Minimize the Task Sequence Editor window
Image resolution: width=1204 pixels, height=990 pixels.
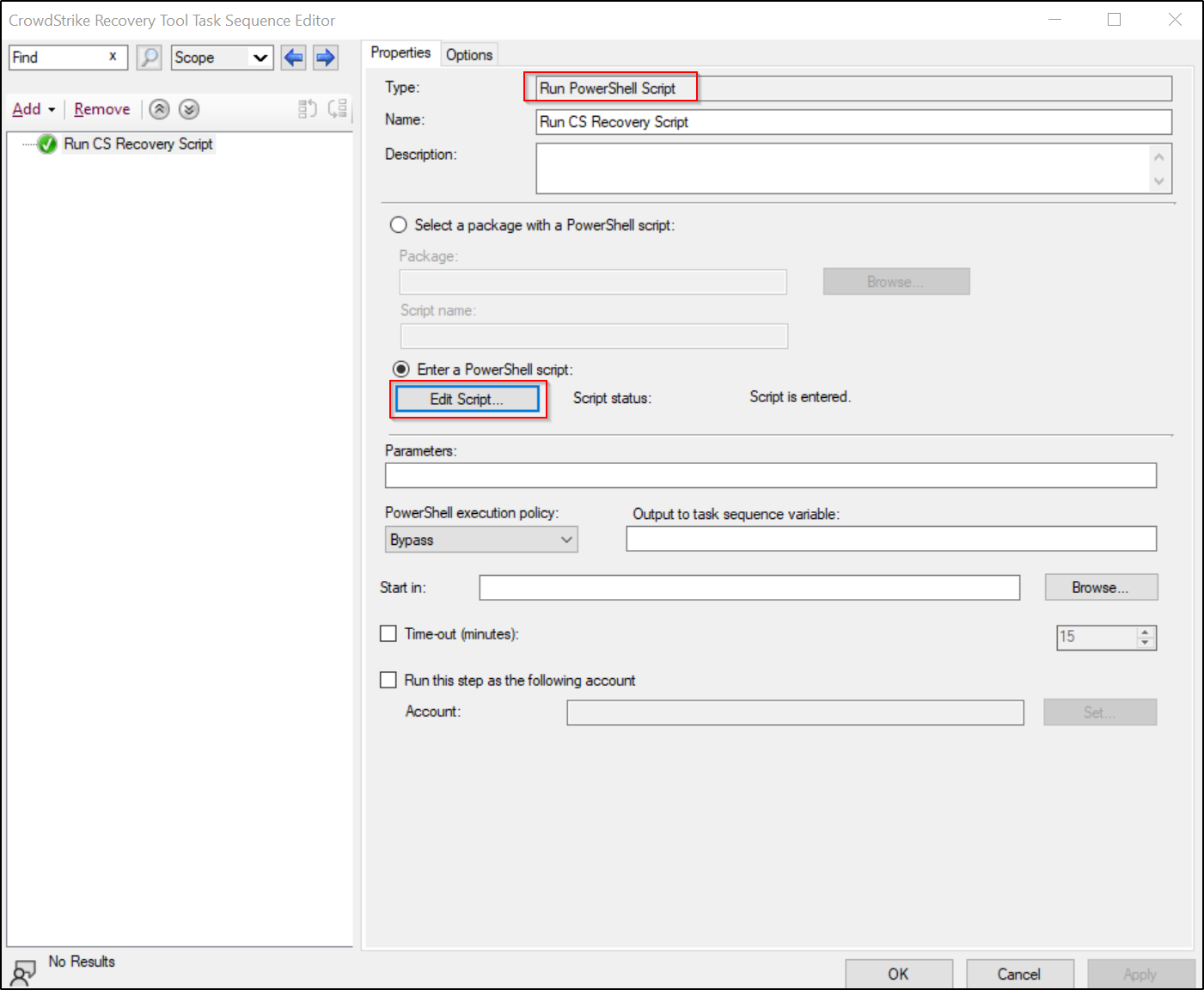pyautogui.click(x=1055, y=20)
